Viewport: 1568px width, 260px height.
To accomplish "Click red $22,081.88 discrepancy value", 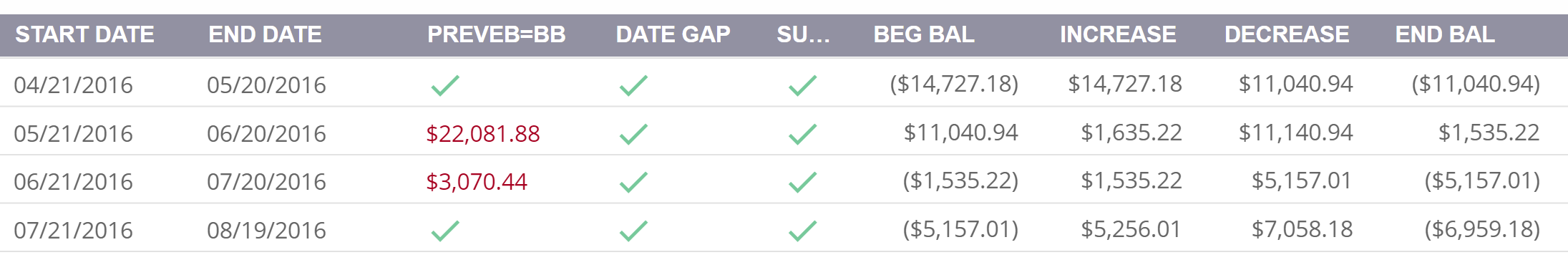I will (483, 134).
